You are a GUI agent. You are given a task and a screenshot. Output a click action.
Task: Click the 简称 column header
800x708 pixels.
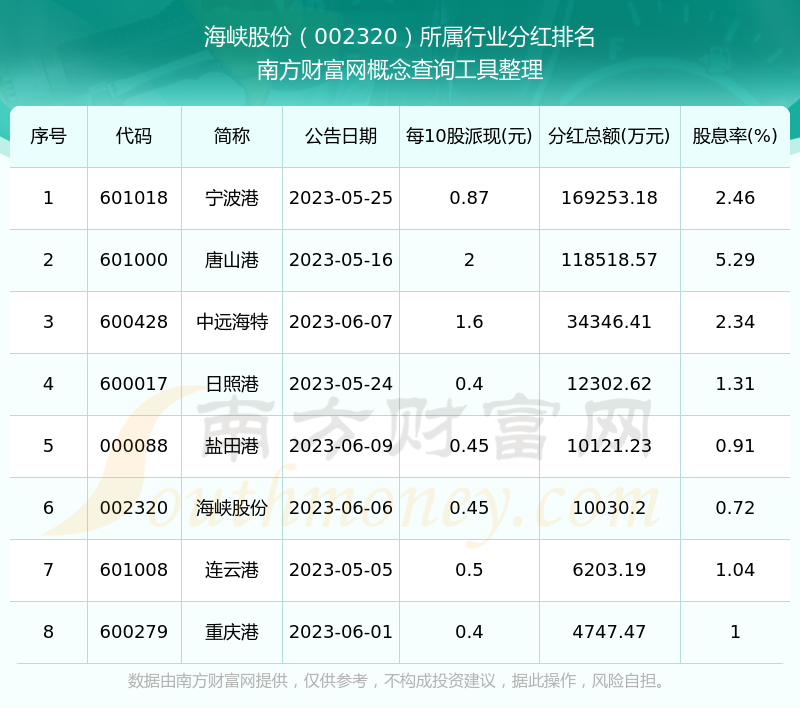(x=232, y=136)
